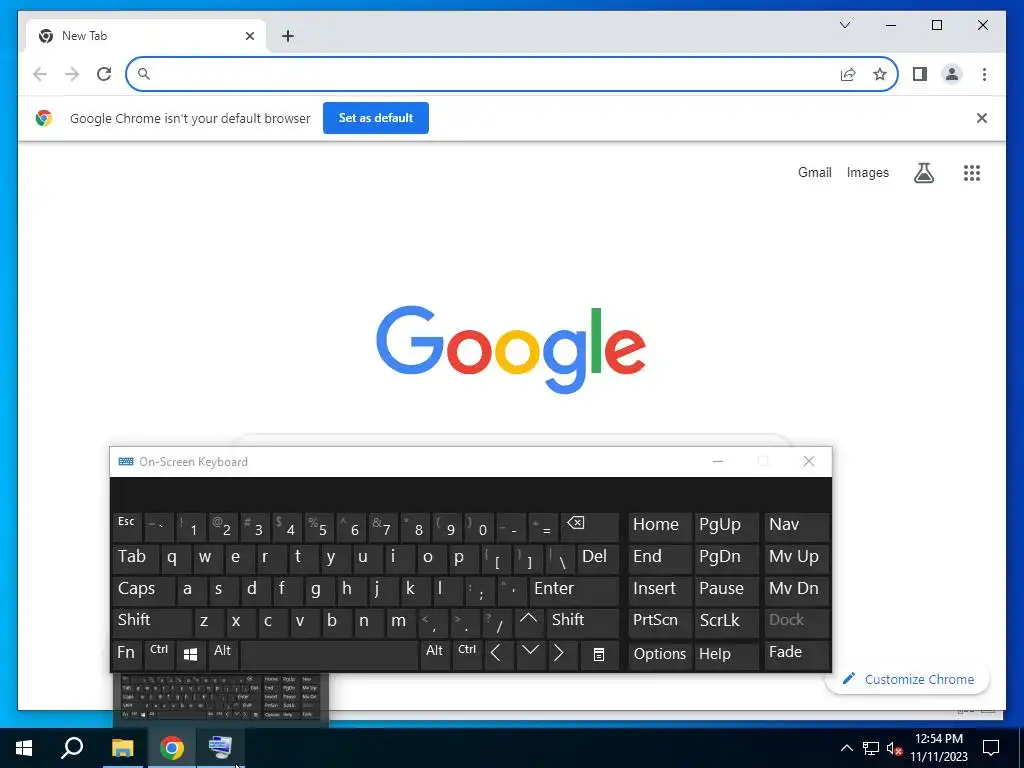Viewport: 1024px width, 768px height.
Task: Click the up arrow key on On-Screen Keyboard
Action: (529, 622)
